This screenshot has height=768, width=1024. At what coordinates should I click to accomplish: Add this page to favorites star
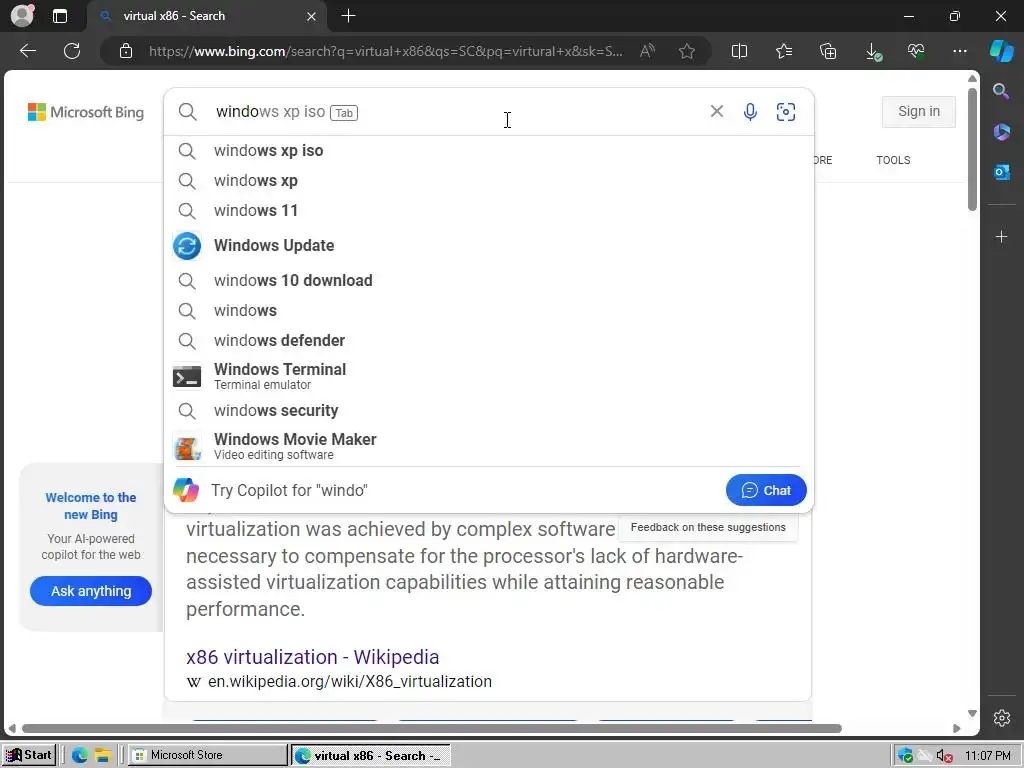point(686,51)
